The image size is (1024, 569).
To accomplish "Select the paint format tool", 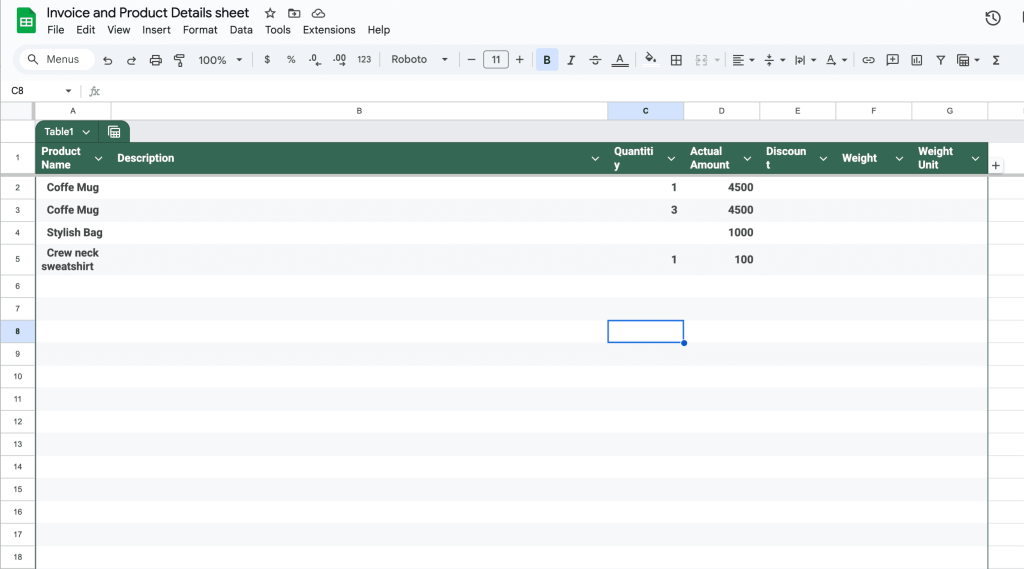I will point(180,60).
